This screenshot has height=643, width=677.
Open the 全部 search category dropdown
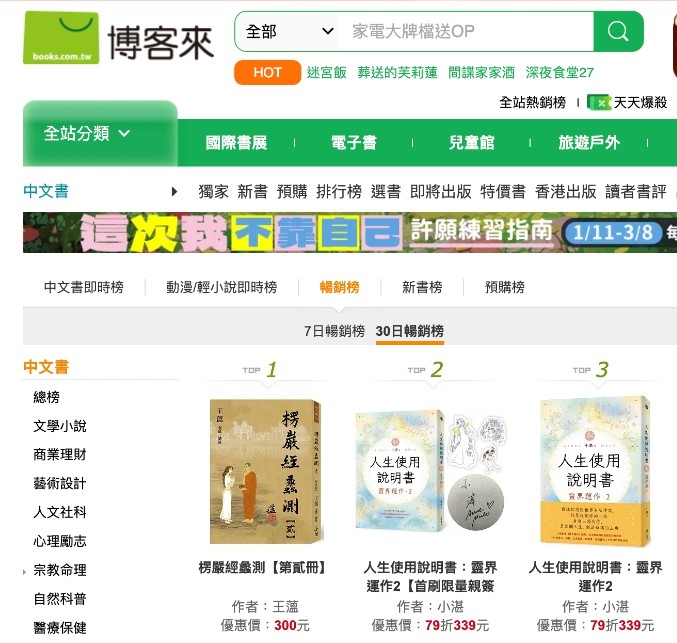288,32
